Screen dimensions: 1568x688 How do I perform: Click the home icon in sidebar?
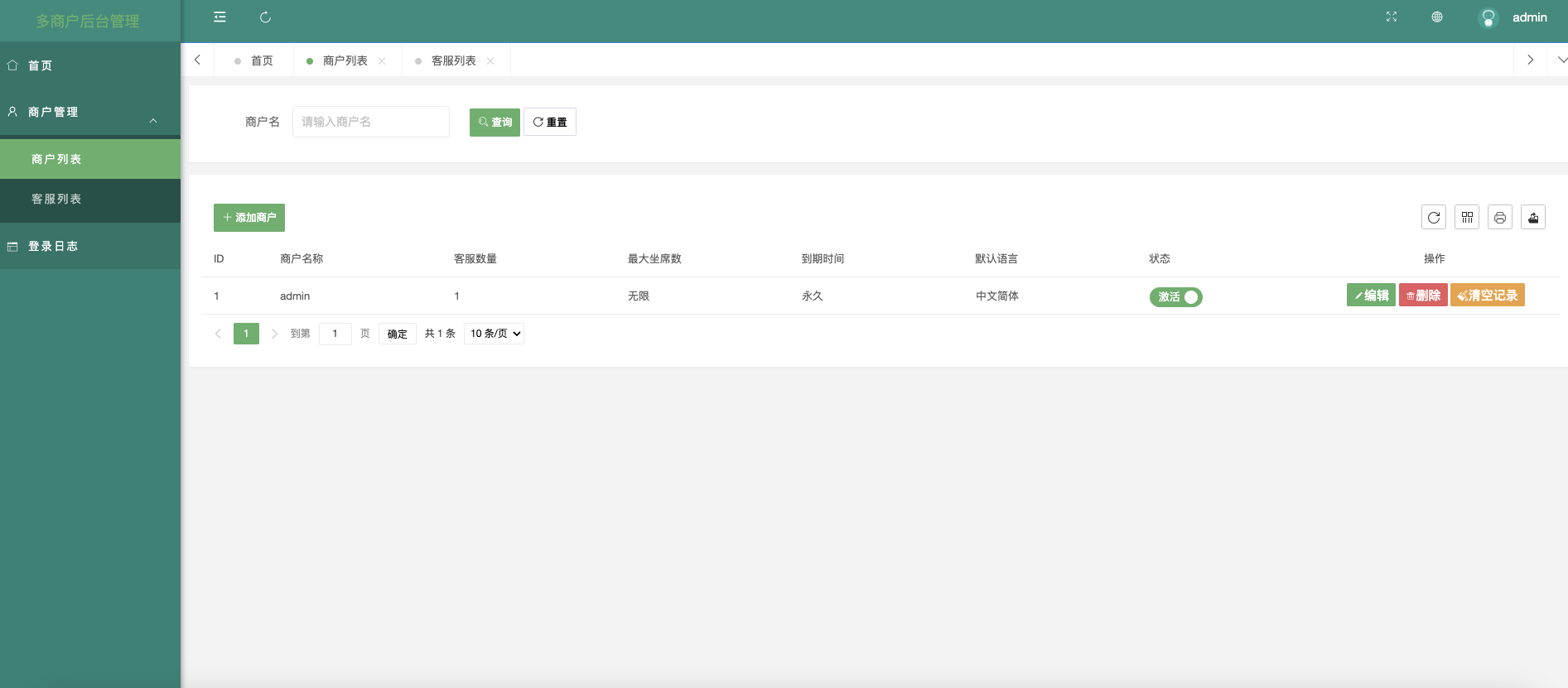12,65
